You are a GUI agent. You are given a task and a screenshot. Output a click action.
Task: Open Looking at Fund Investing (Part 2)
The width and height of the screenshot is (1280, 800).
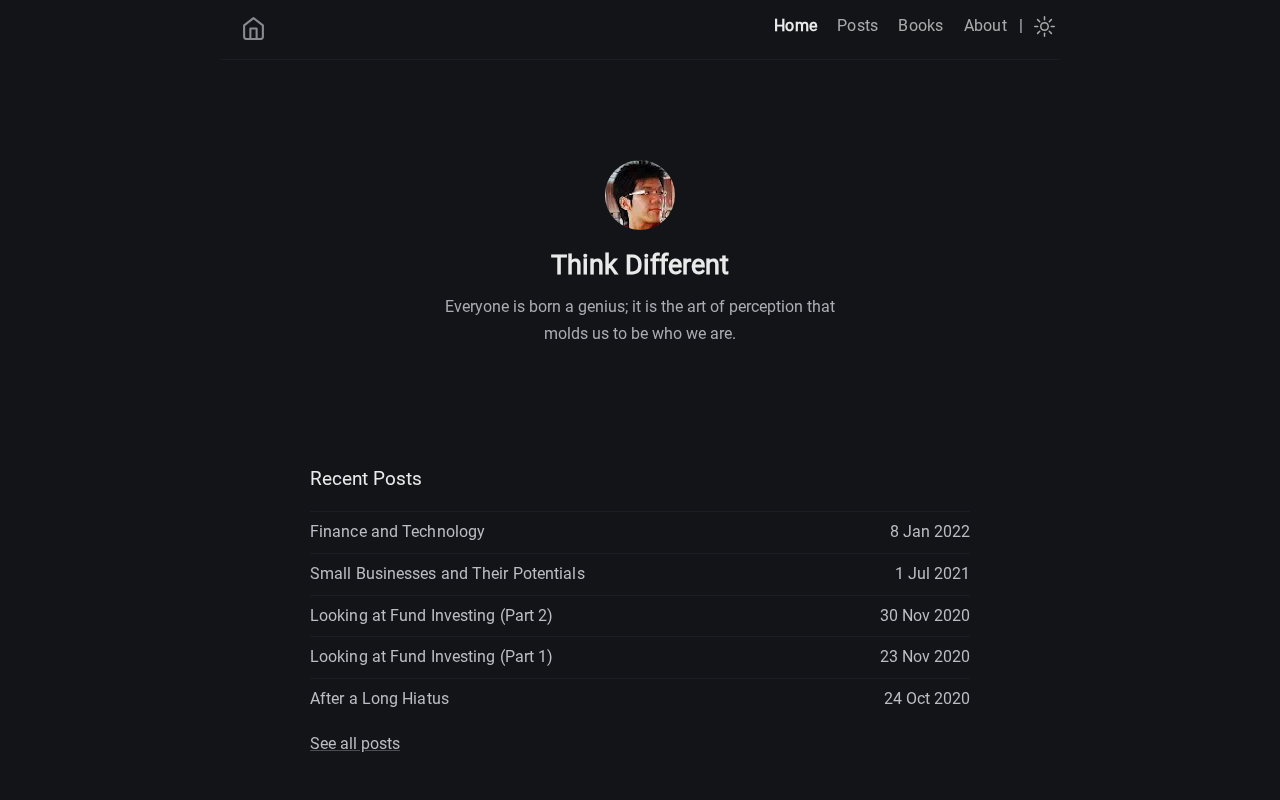click(x=431, y=616)
